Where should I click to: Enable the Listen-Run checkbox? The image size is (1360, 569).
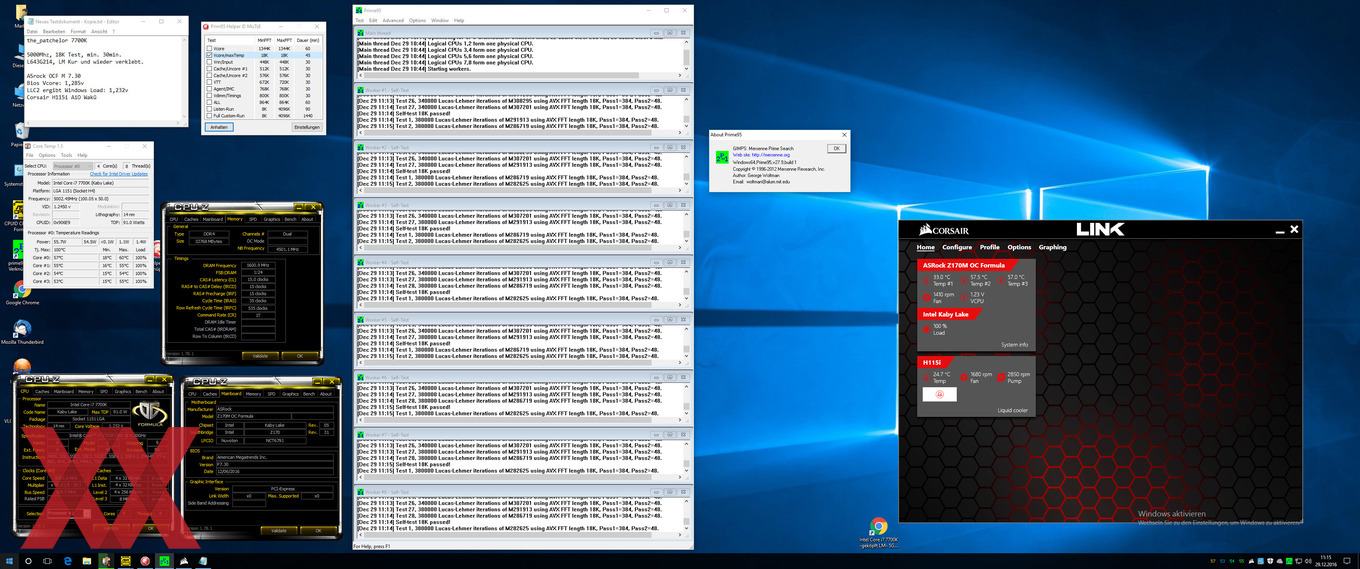[209, 109]
